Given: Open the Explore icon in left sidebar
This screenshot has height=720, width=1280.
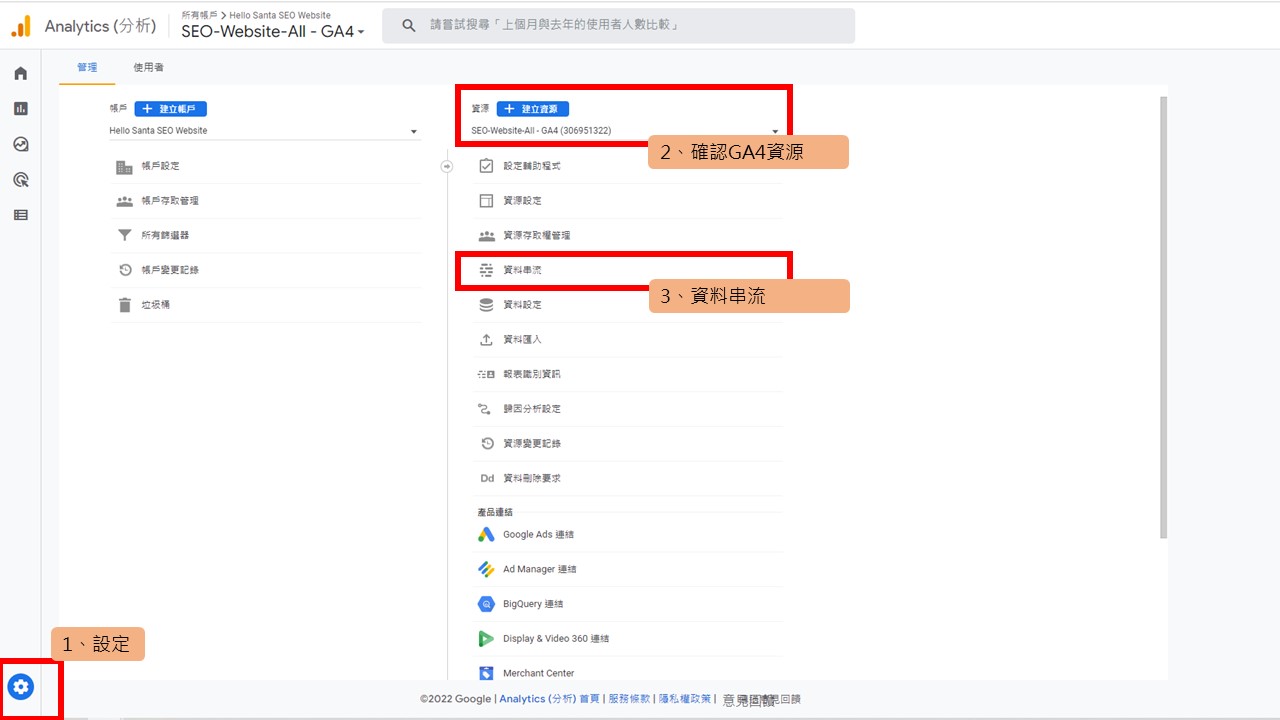Looking at the screenshot, I should [20, 144].
